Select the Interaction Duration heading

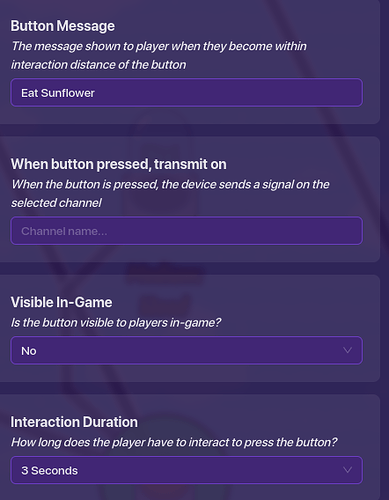[x=74, y=422]
